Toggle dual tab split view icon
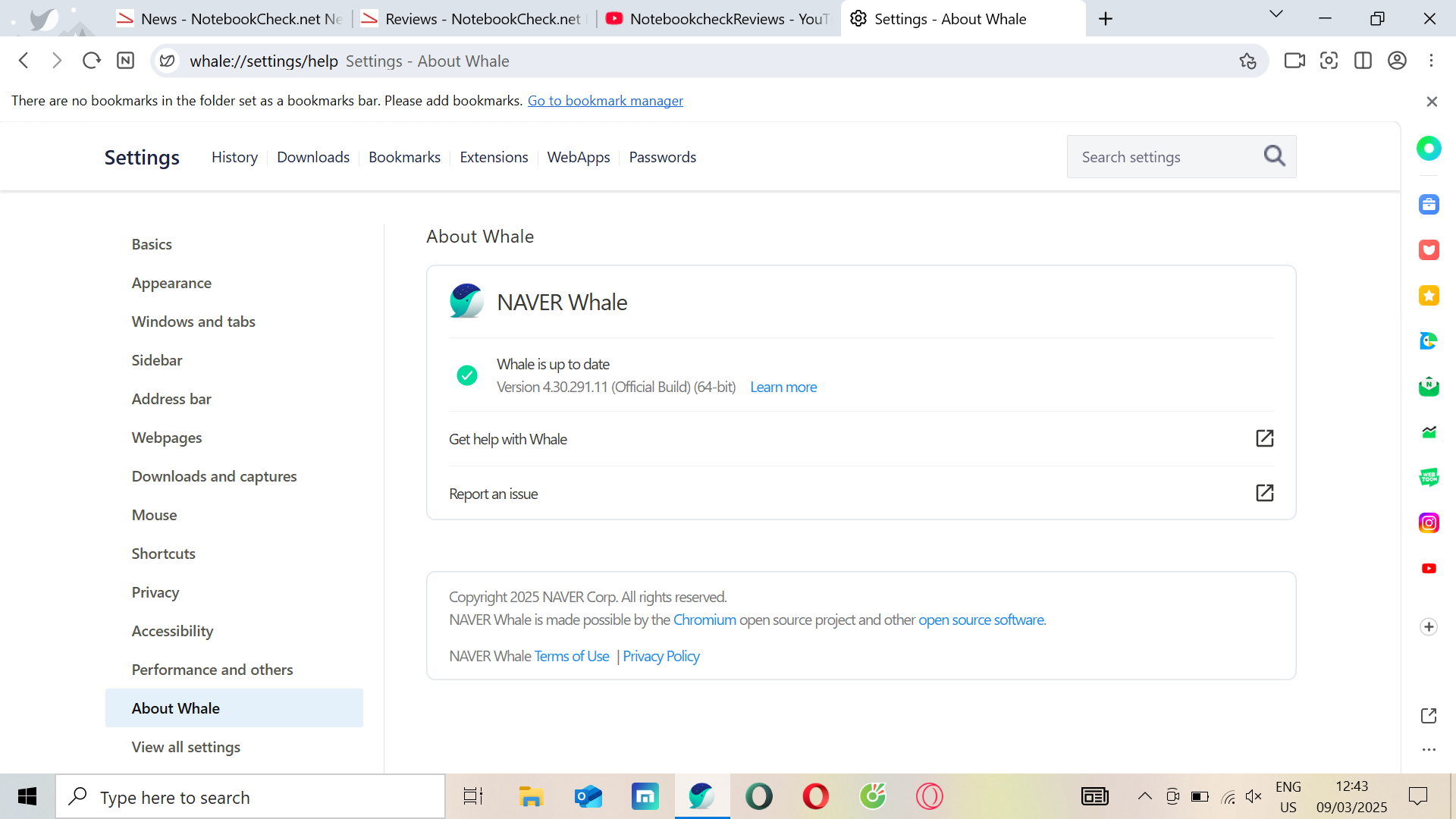1456x819 pixels. 1363,61
